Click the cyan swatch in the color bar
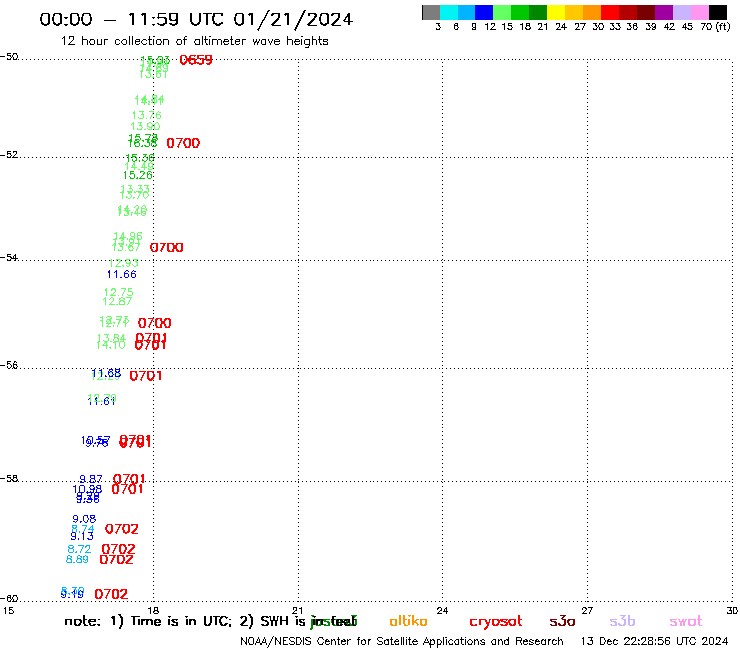 pyautogui.click(x=449, y=13)
